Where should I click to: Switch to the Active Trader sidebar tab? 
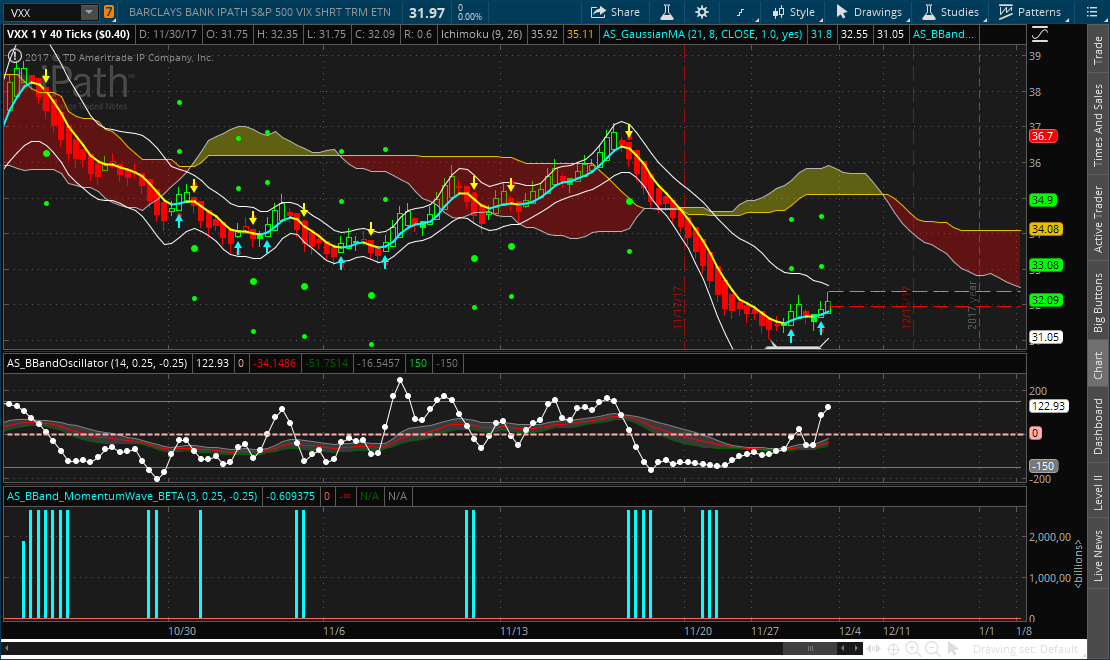click(x=1097, y=218)
